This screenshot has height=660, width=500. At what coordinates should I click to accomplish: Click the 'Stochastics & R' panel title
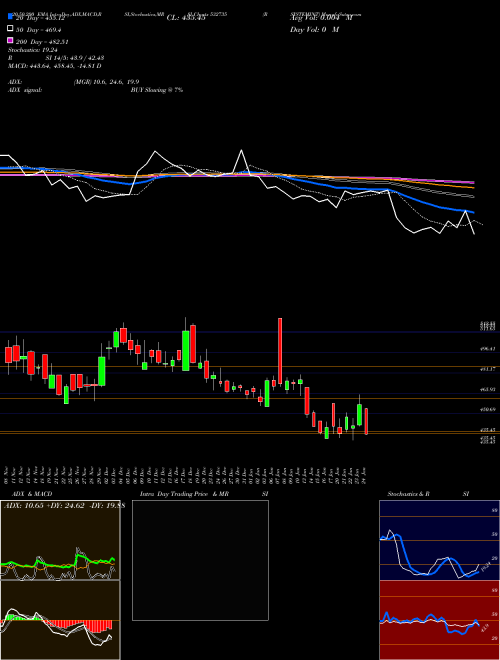click(408, 494)
